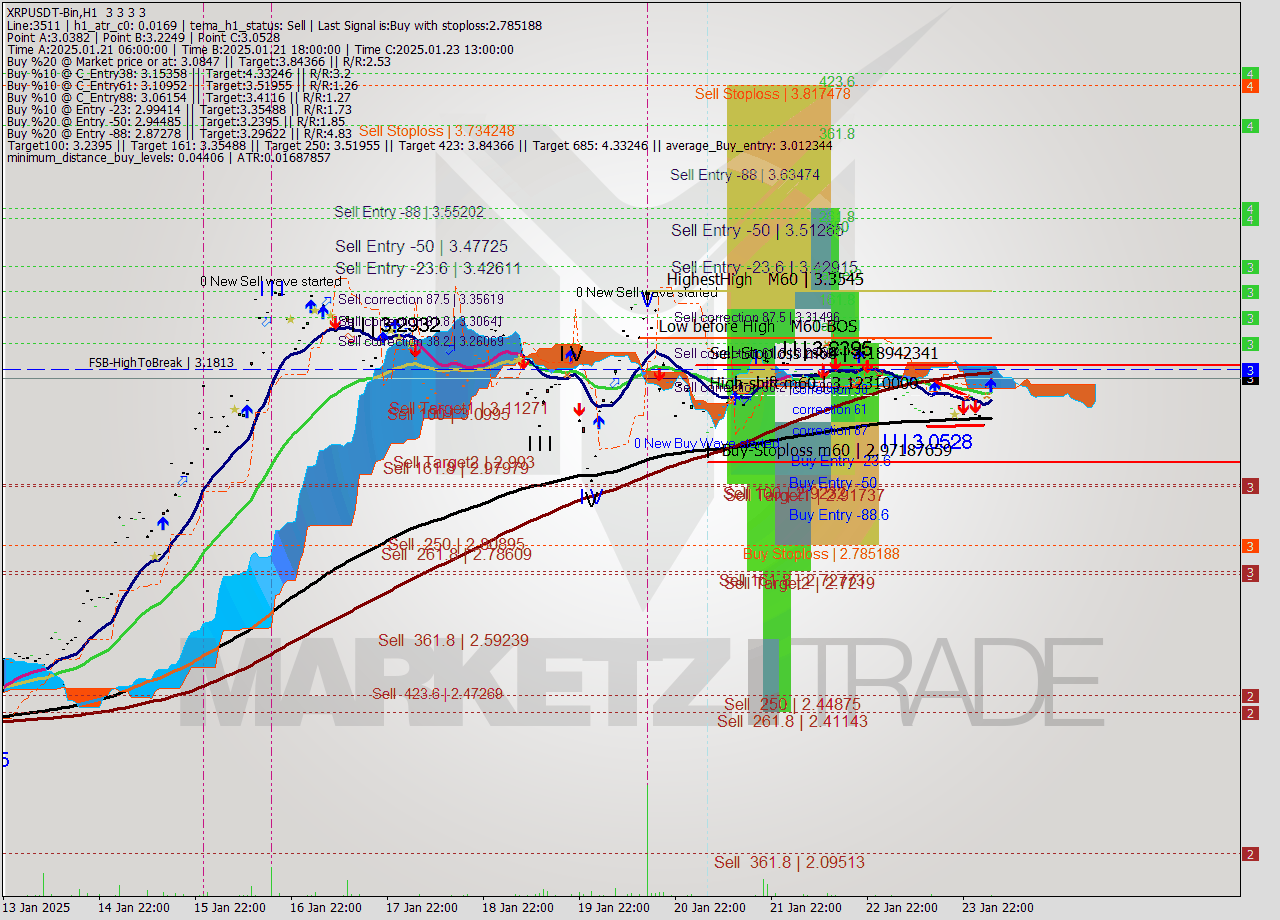The width and height of the screenshot is (1280, 920).
Task: Click the Buy Entry -88.6 label
Action: click(839, 515)
